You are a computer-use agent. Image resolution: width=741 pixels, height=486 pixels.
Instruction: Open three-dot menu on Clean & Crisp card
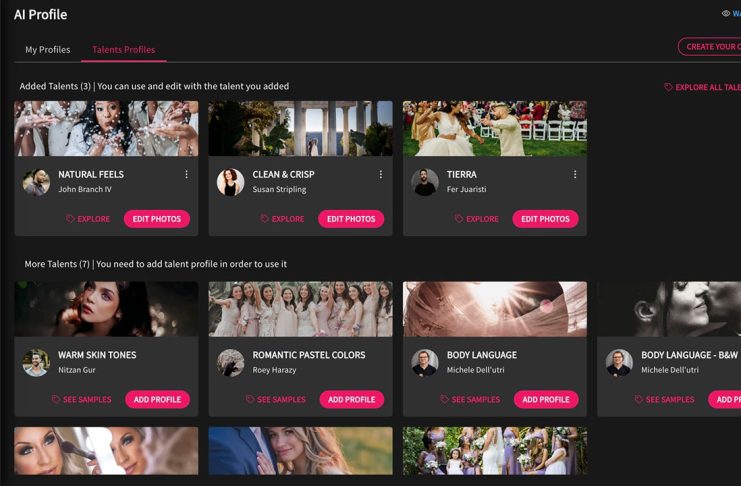click(381, 174)
